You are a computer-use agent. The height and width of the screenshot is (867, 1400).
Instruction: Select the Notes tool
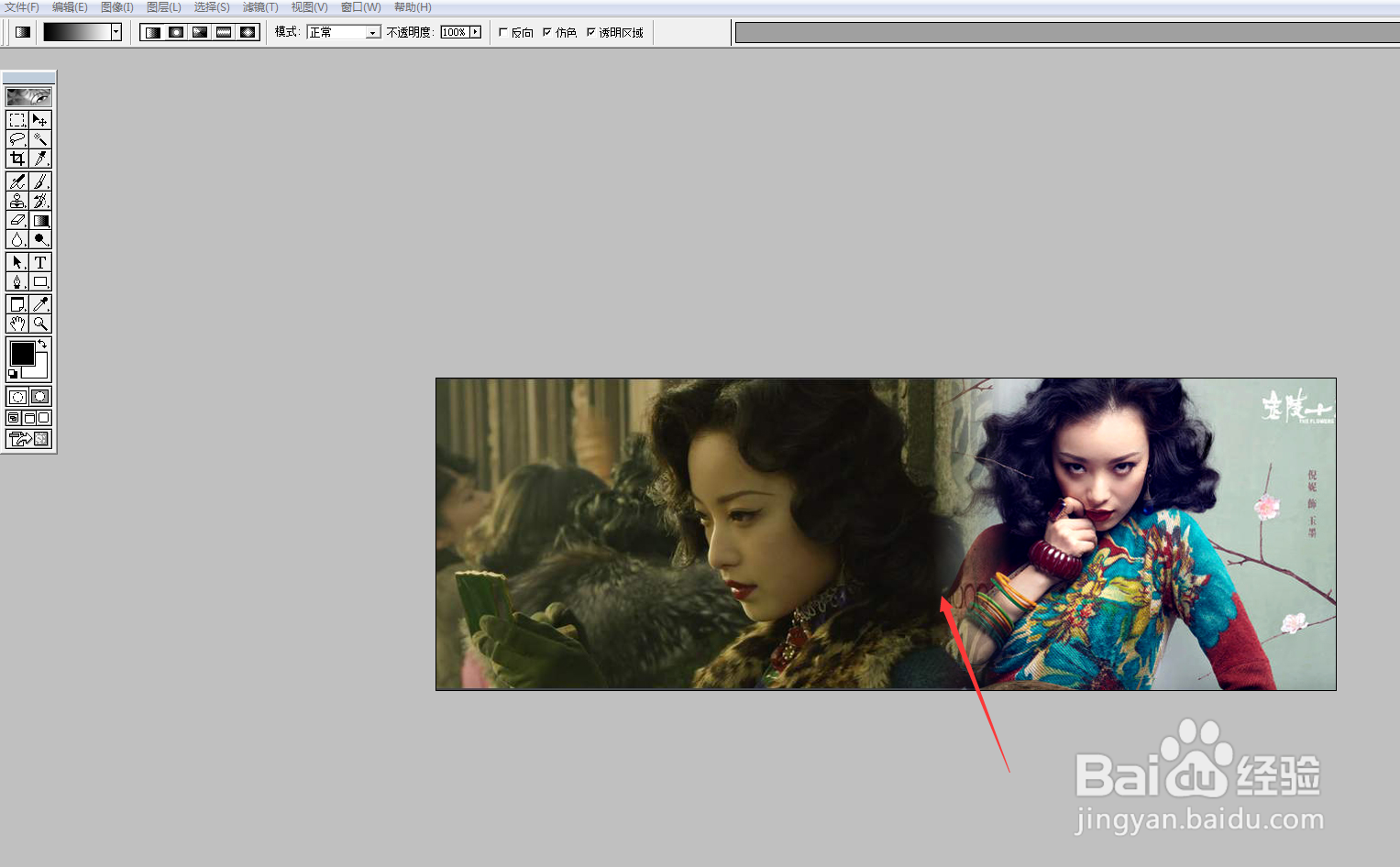17,304
